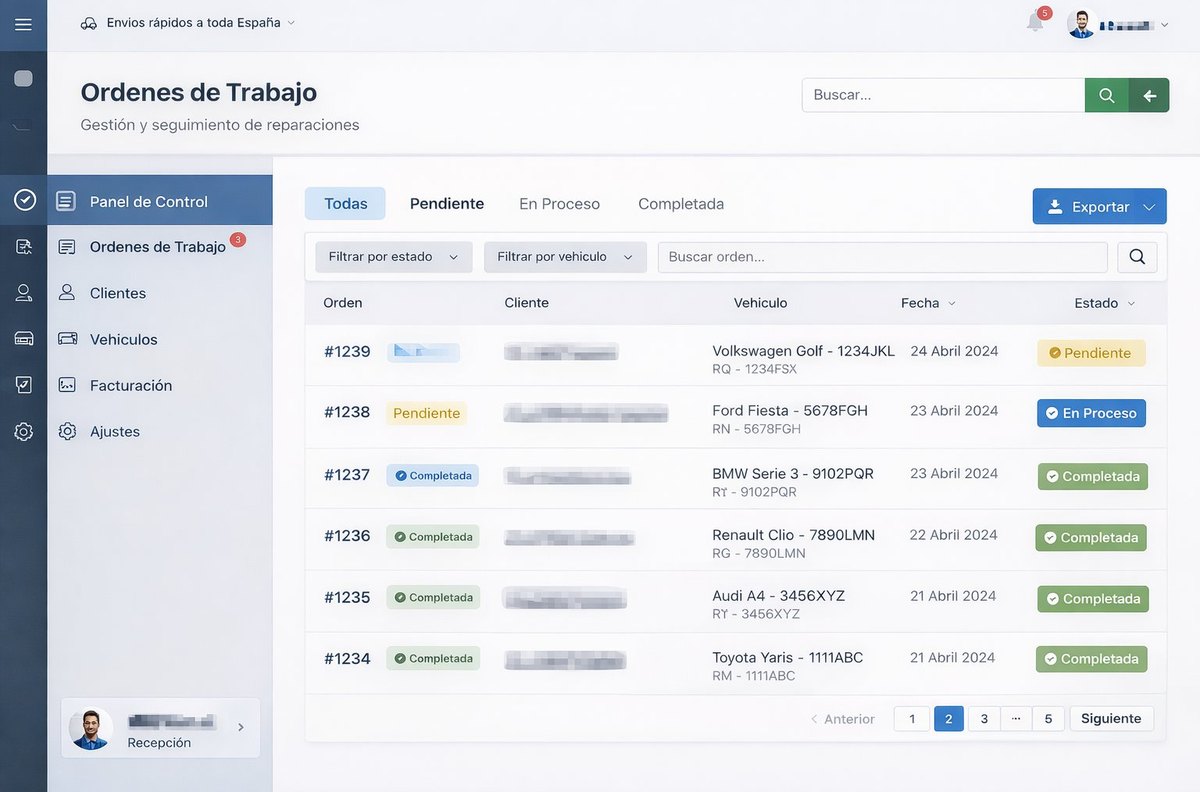This screenshot has width=1200, height=792.
Task: Open the Filtrar por vehiculo dropdown
Action: (x=564, y=256)
